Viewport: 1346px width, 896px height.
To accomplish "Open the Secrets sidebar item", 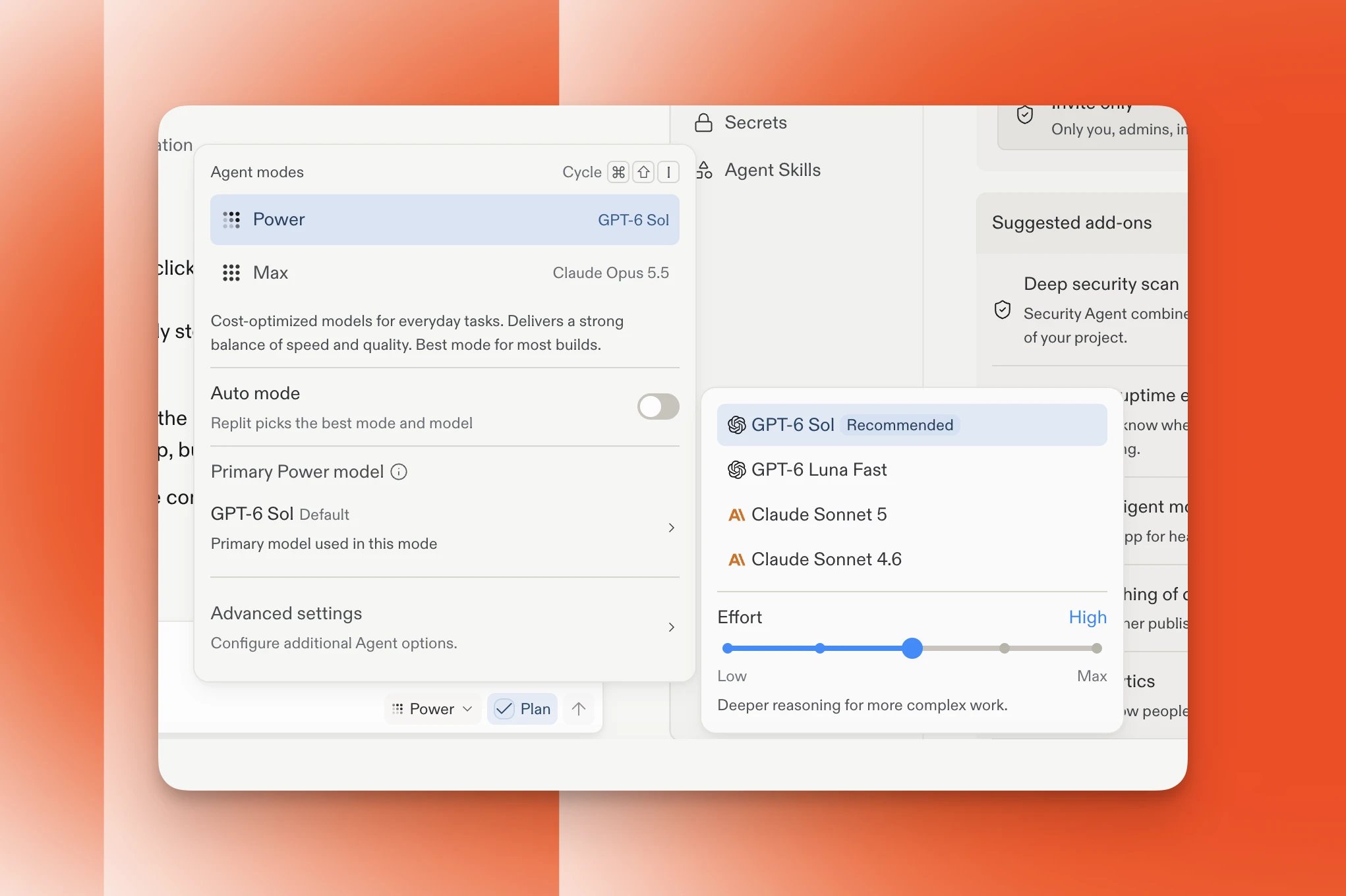I will pyautogui.click(x=741, y=123).
